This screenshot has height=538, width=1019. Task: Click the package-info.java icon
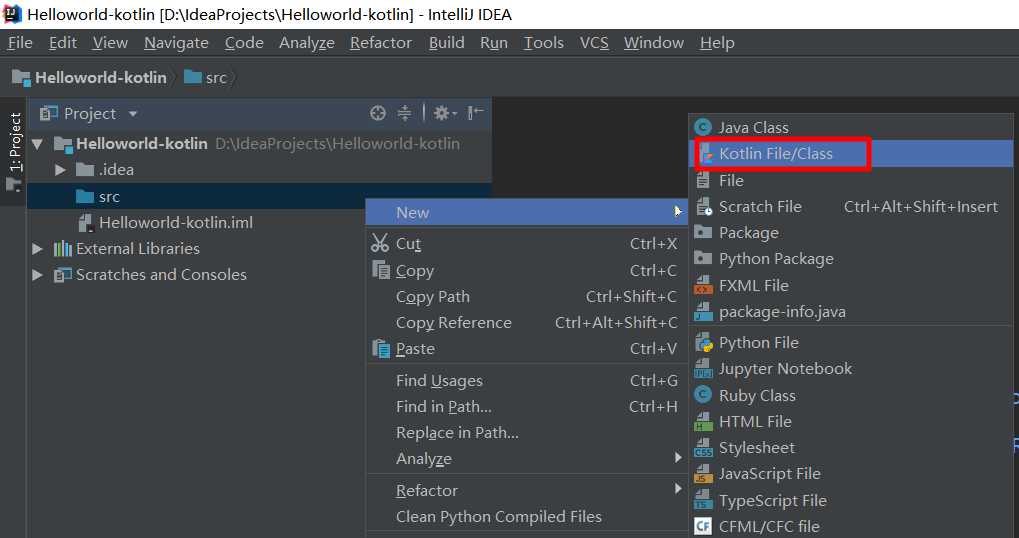pos(703,312)
